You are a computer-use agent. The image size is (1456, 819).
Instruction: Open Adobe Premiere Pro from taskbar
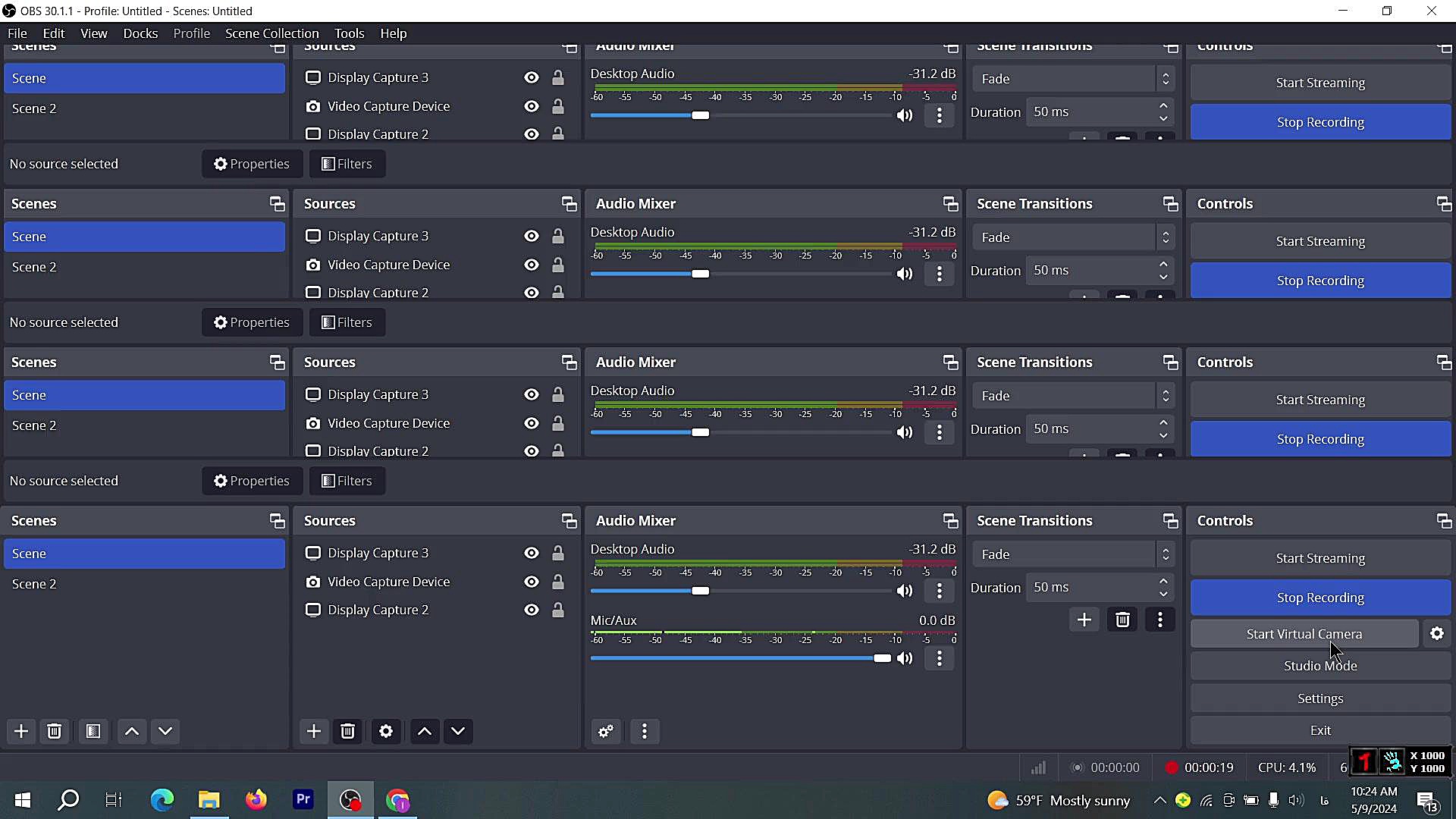click(x=303, y=800)
